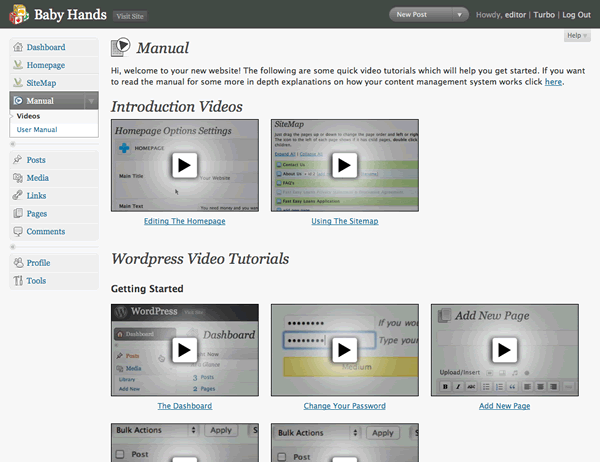
Task: Play the Using The Sitemap video
Action: pyautogui.click(x=344, y=165)
